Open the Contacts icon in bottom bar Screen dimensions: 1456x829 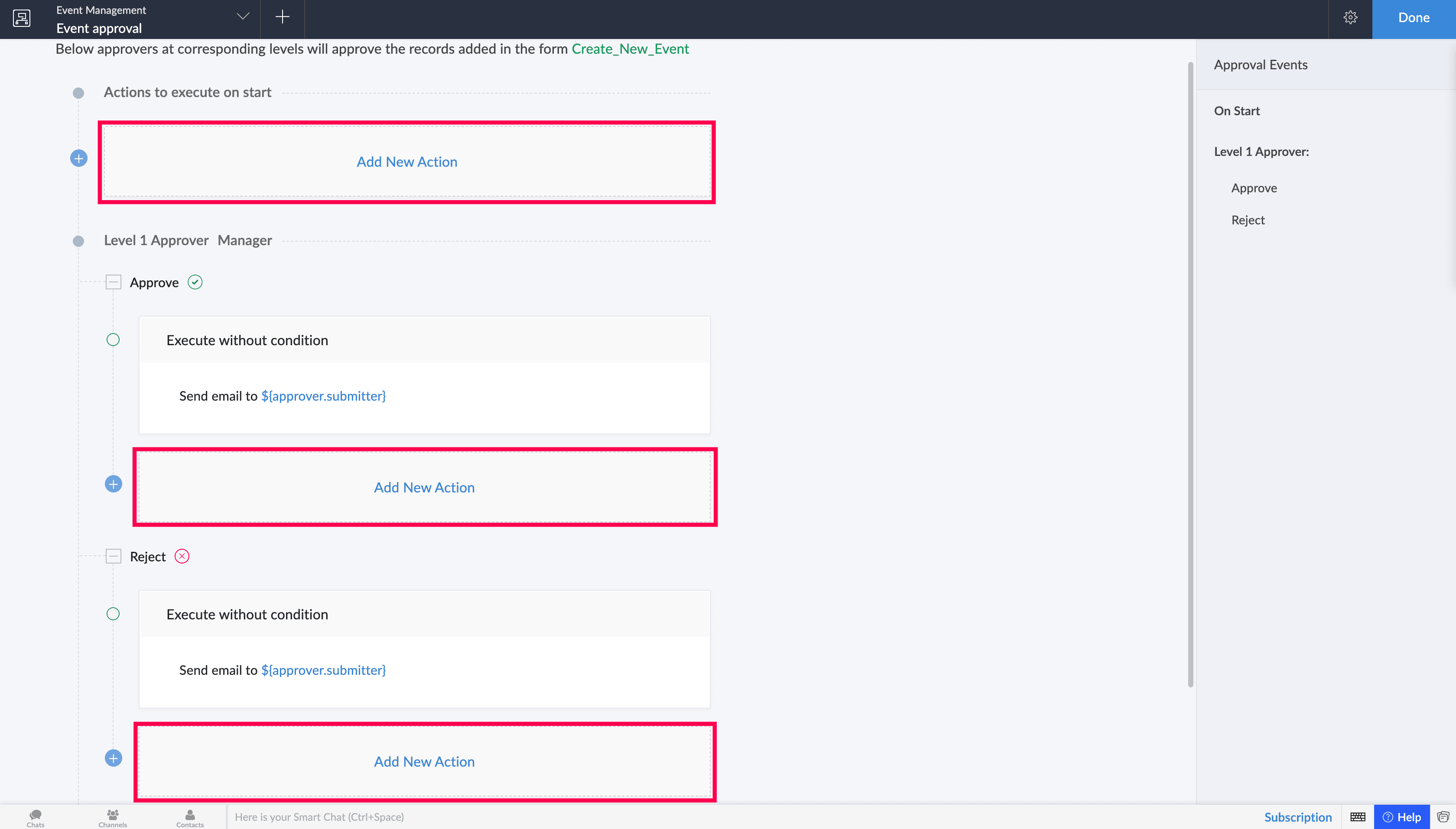190,818
